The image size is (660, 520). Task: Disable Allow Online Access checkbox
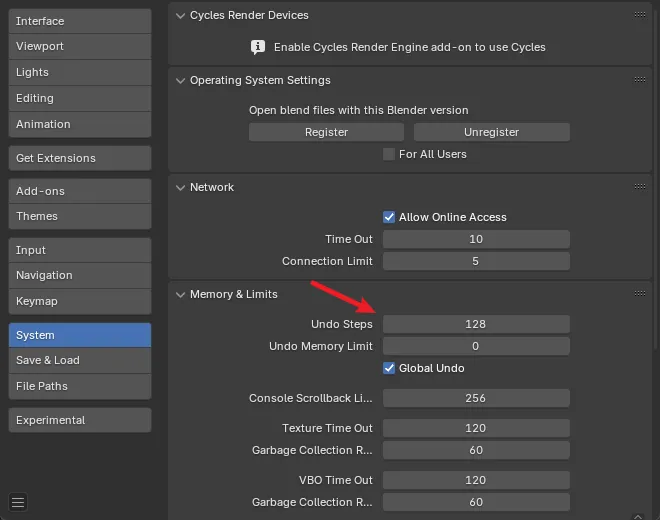[389, 217]
